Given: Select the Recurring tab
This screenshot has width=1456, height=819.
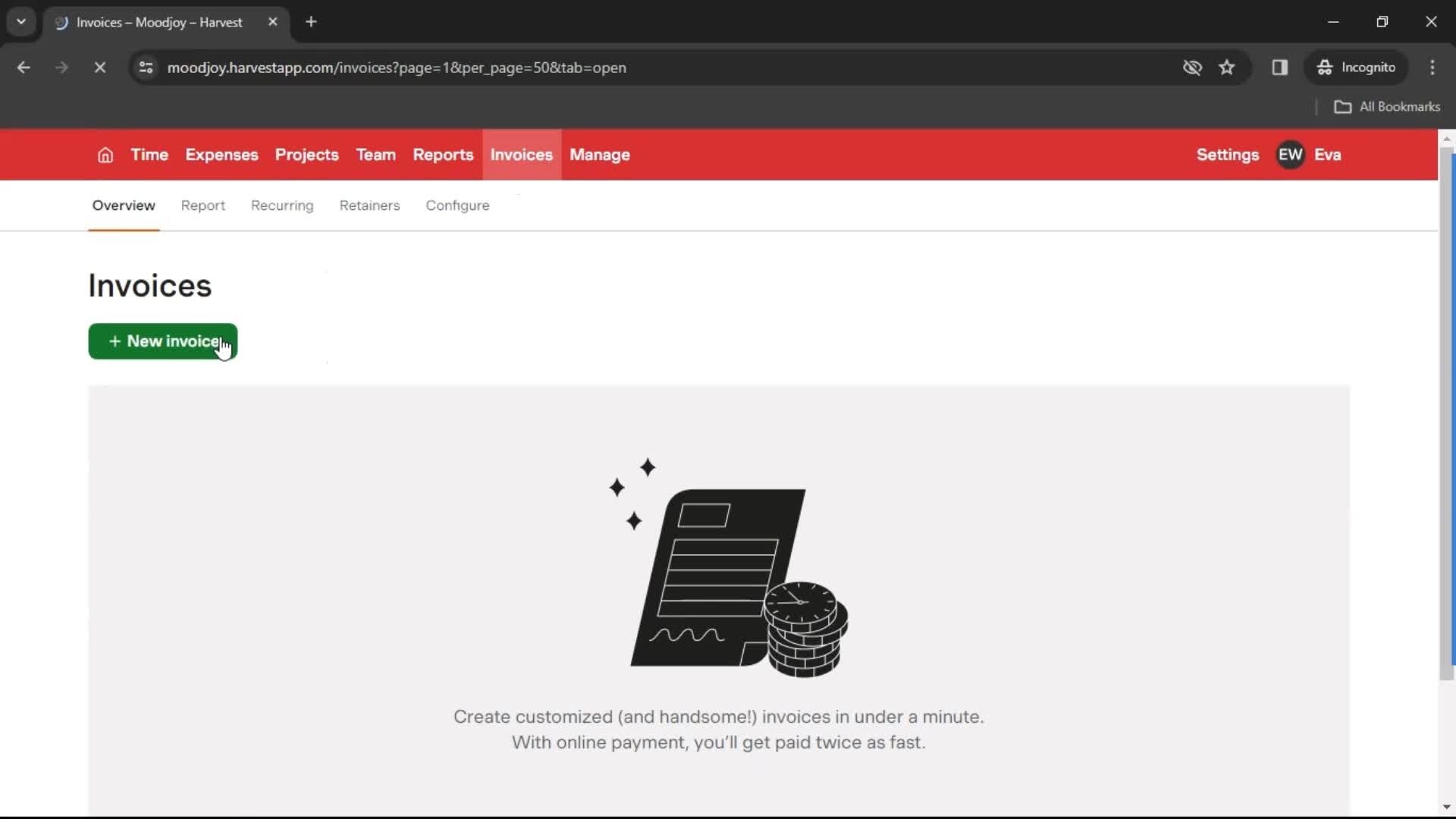Looking at the screenshot, I should tap(282, 205).
